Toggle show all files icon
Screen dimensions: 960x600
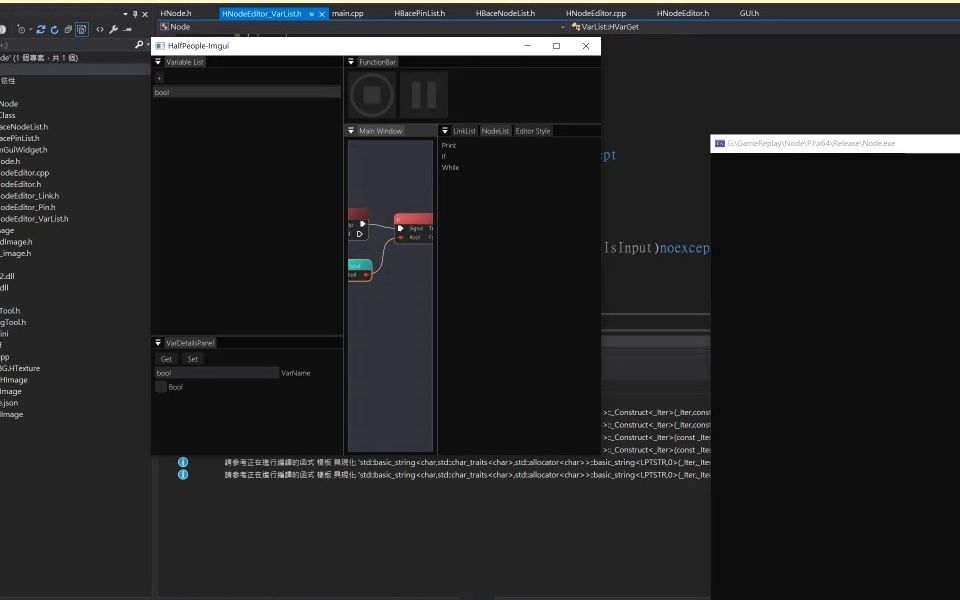(x=81, y=29)
